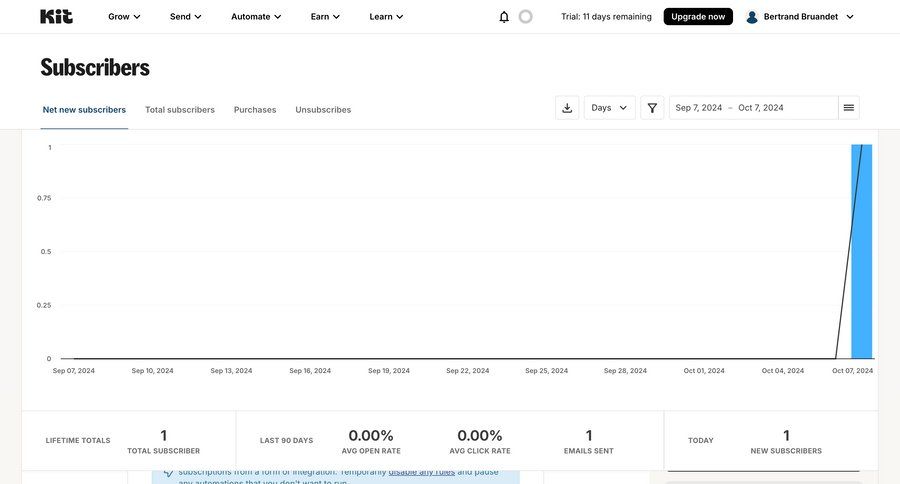Download subscriber data with export icon
900x484 pixels.
coord(567,108)
